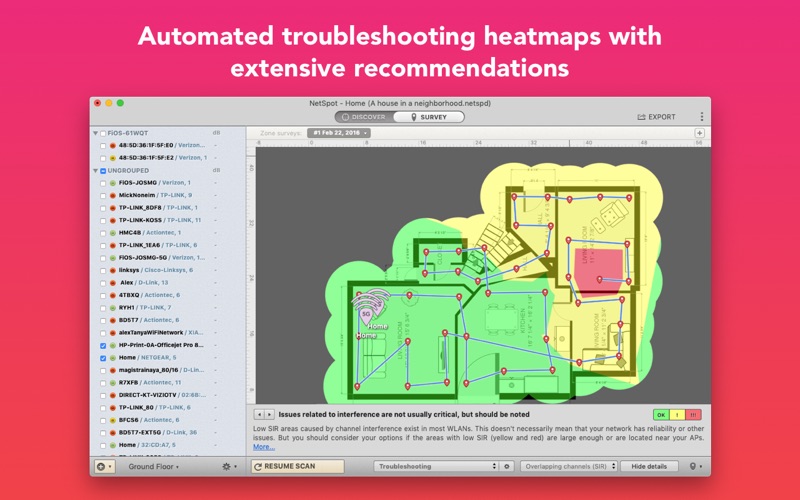Click the yellow signal icon of BFCS6
Screen dimensions: 800x500
(x=113, y=420)
